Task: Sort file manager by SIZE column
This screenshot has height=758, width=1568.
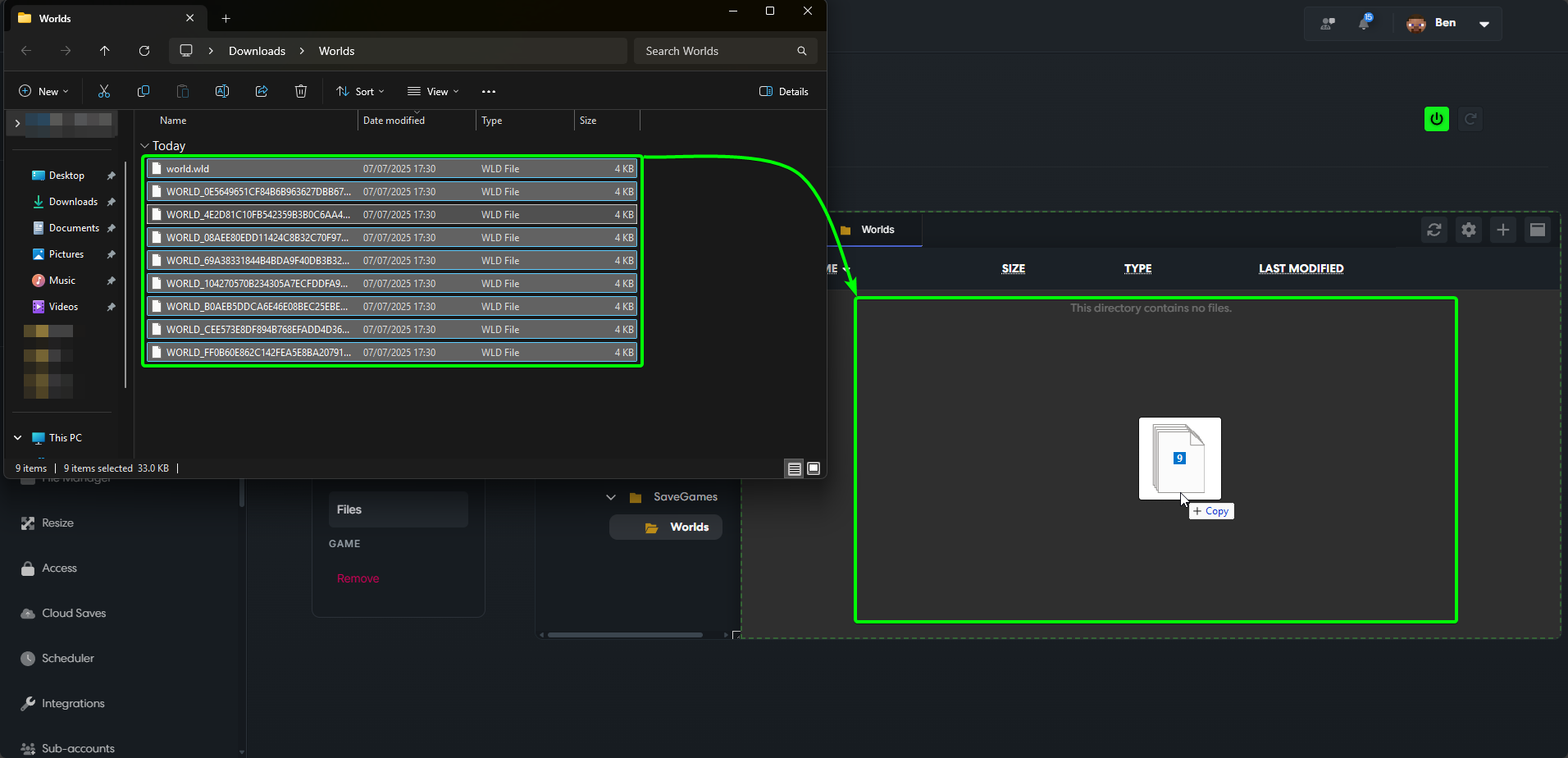Action: click(x=1014, y=268)
